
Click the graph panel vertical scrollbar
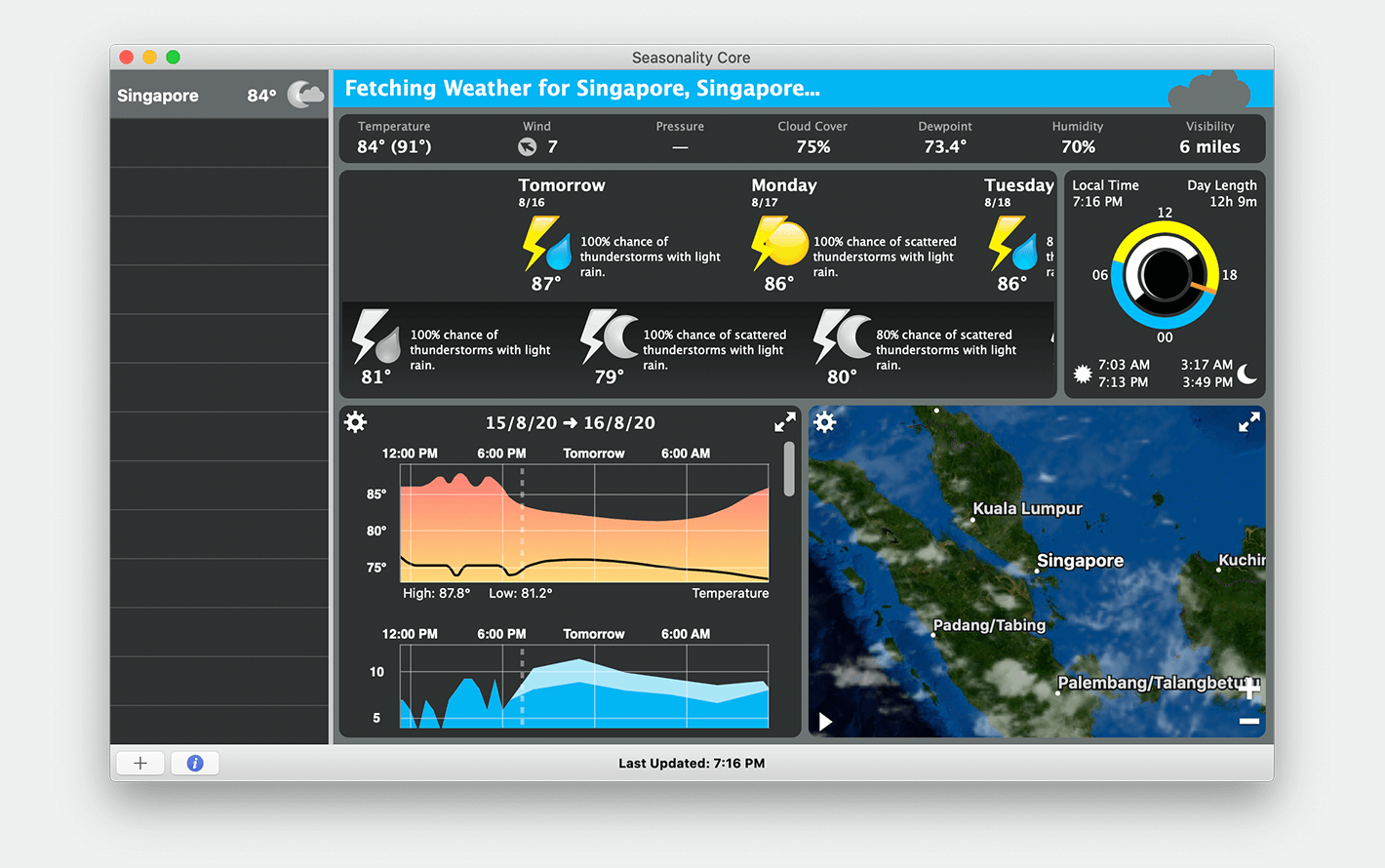(789, 469)
